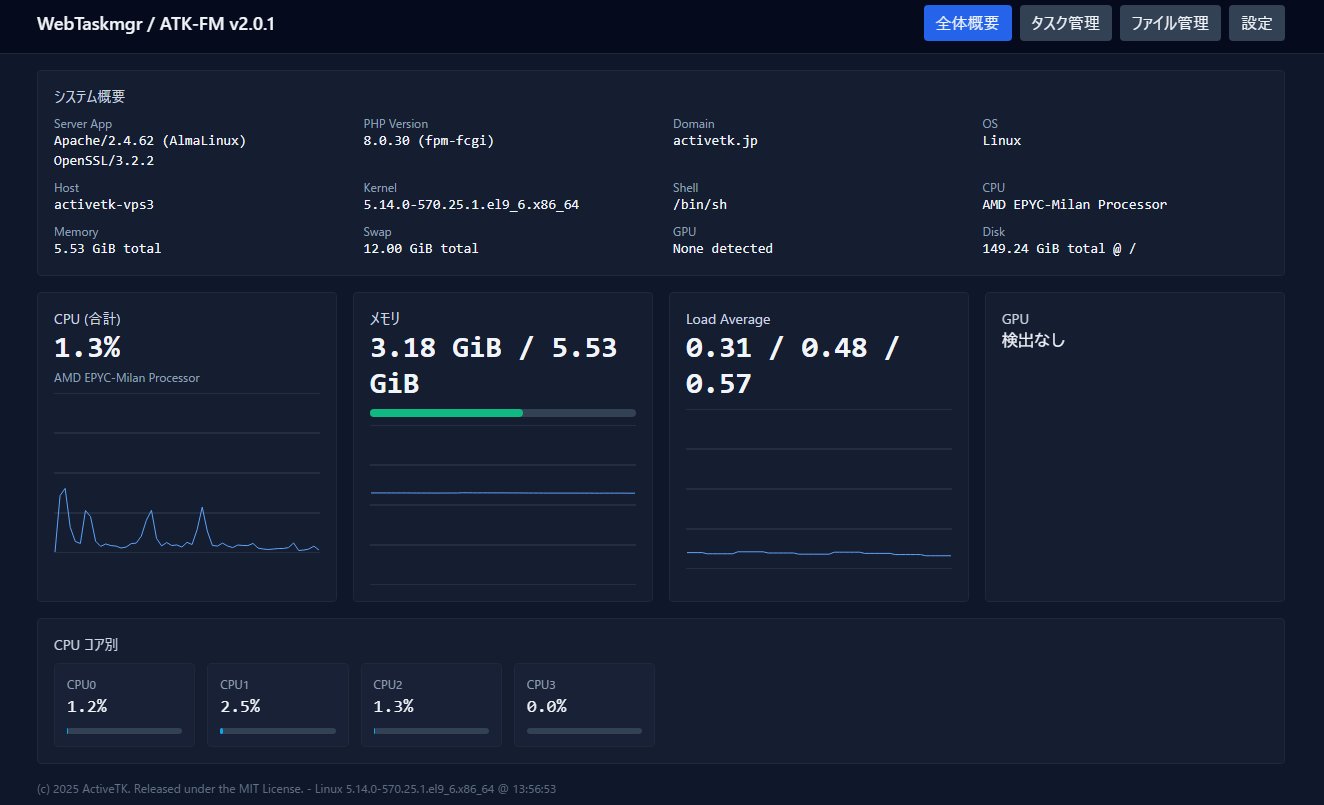Open 設定 settings page
The image size is (1324, 805).
click(x=1257, y=23)
